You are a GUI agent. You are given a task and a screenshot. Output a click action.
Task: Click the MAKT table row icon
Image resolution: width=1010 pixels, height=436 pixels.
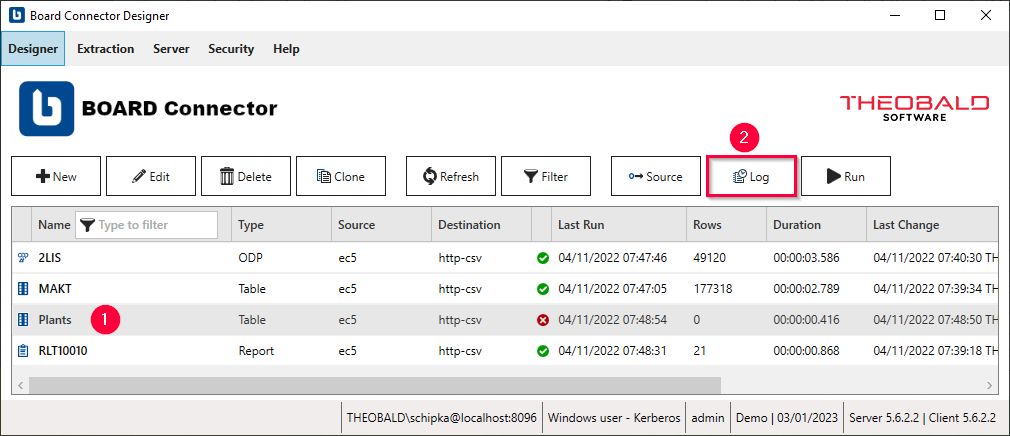coord(23,289)
